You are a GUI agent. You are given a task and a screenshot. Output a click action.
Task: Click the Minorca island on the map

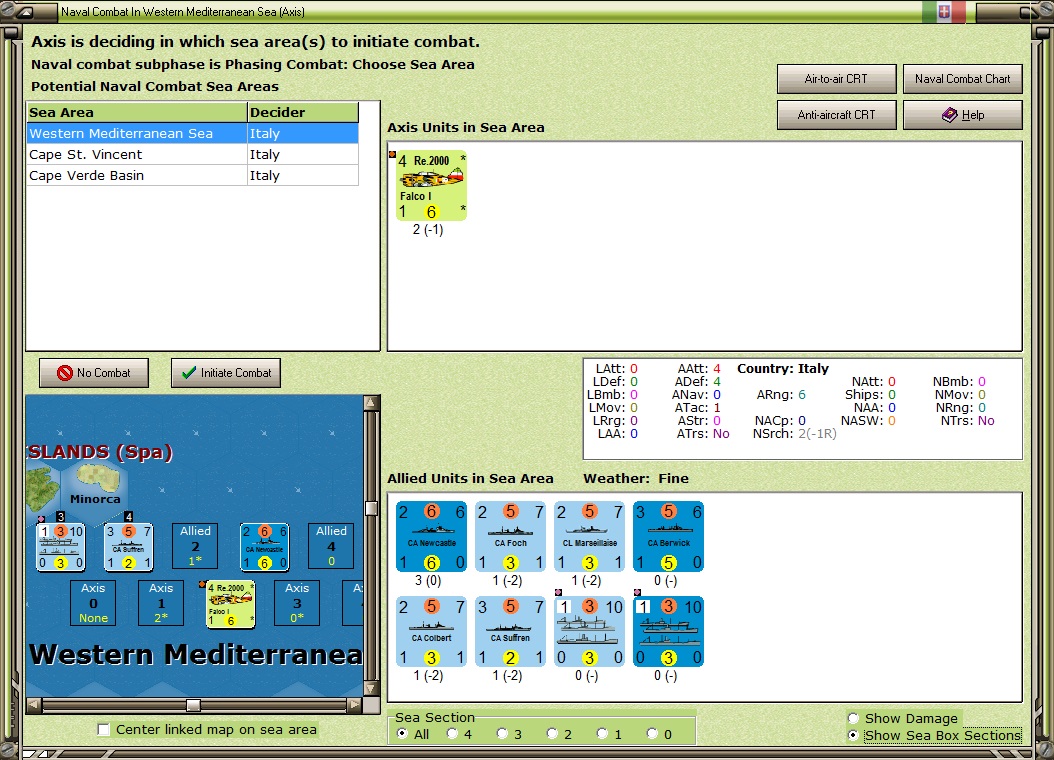[x=98, y=479]
